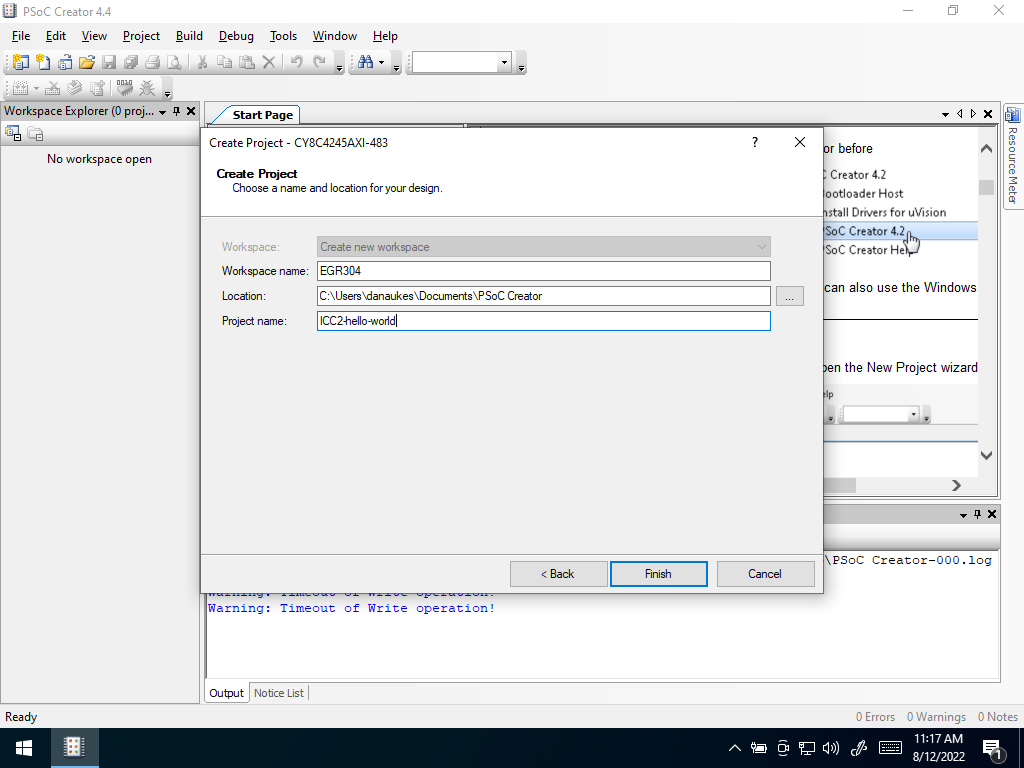Select the Start Page tab
This screenshot has width=1024, height=768.
pos(263,115)
